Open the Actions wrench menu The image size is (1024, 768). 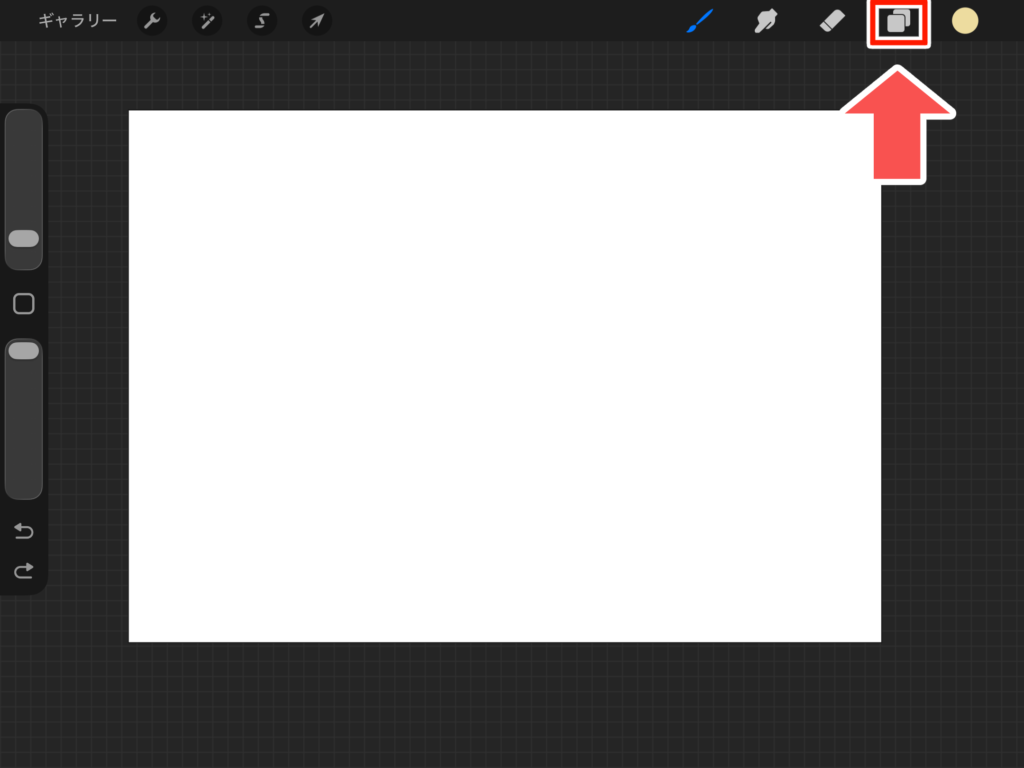152,21
